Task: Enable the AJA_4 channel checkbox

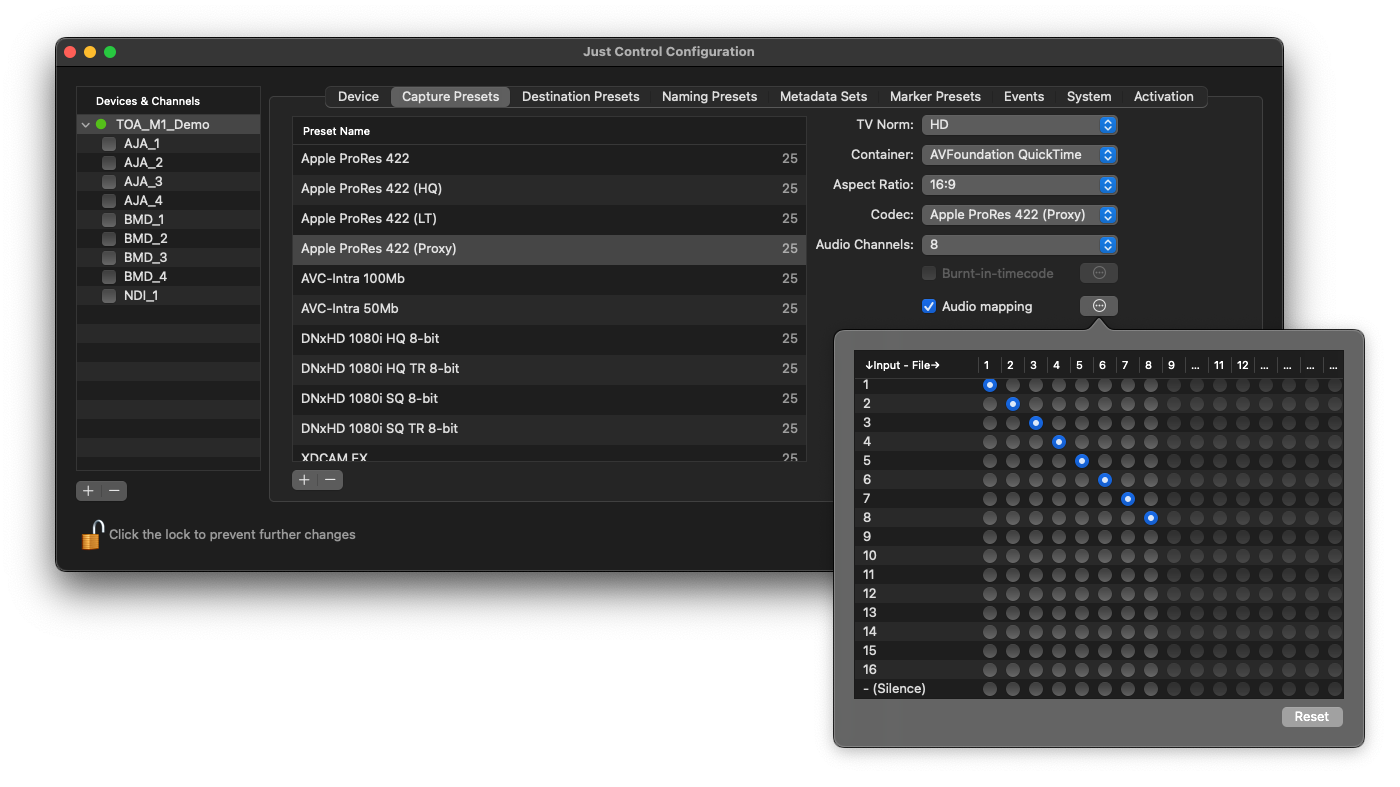Action: [109, 201]
